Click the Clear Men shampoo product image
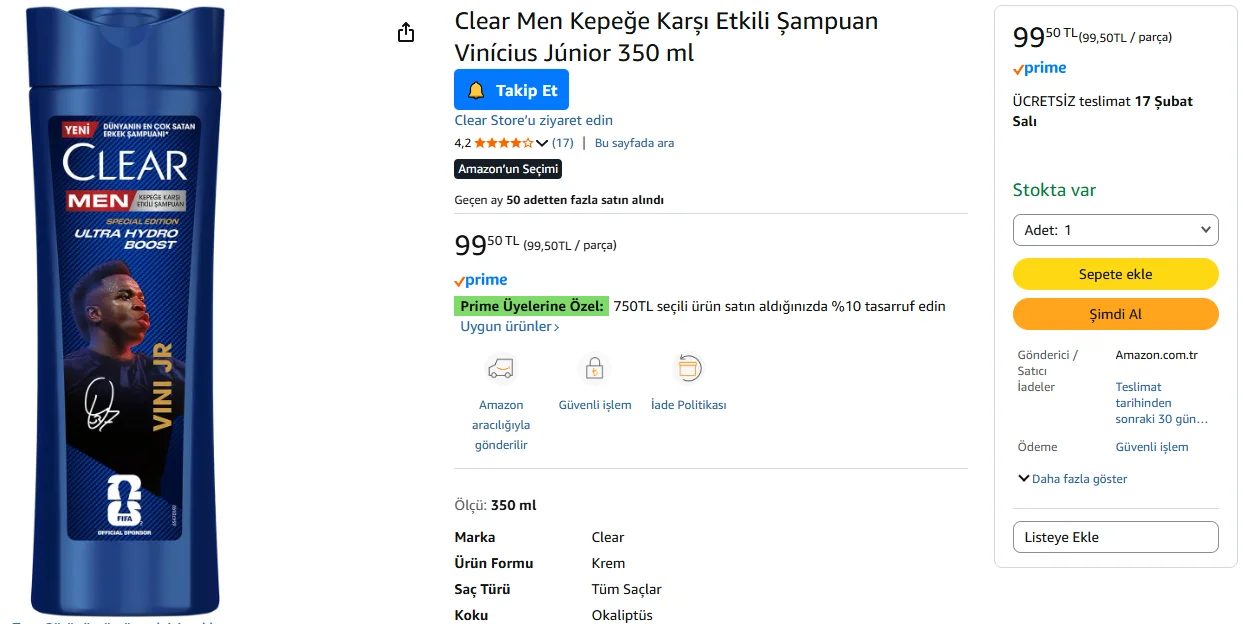The image size is (1243, 624). pyautogui.click(x=125, y=310)
